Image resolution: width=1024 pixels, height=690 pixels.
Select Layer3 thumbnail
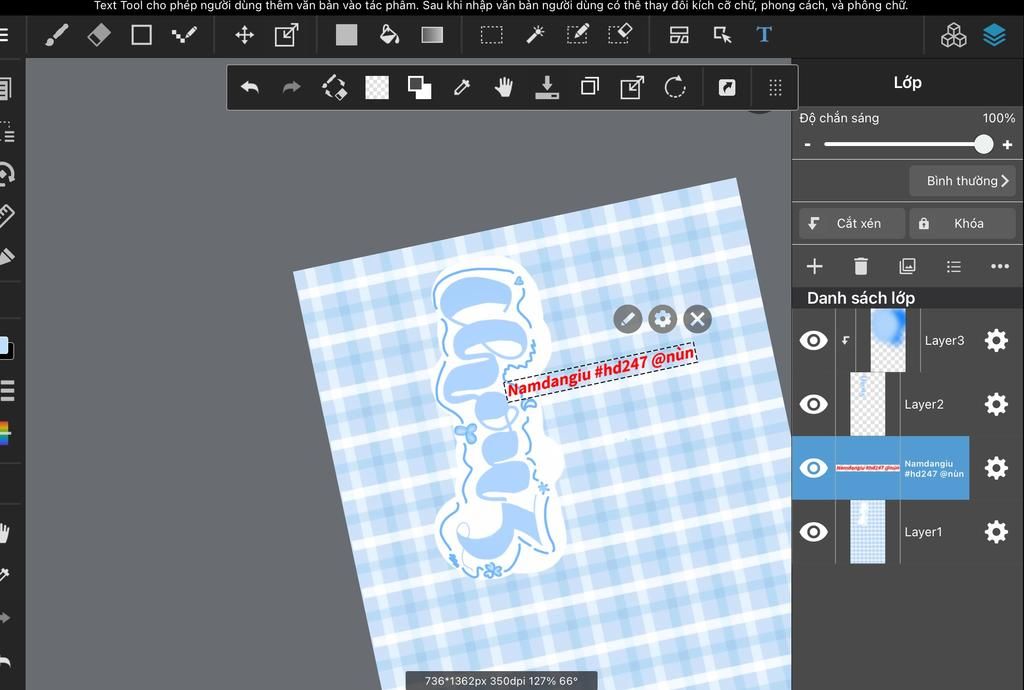coord(888,340)
